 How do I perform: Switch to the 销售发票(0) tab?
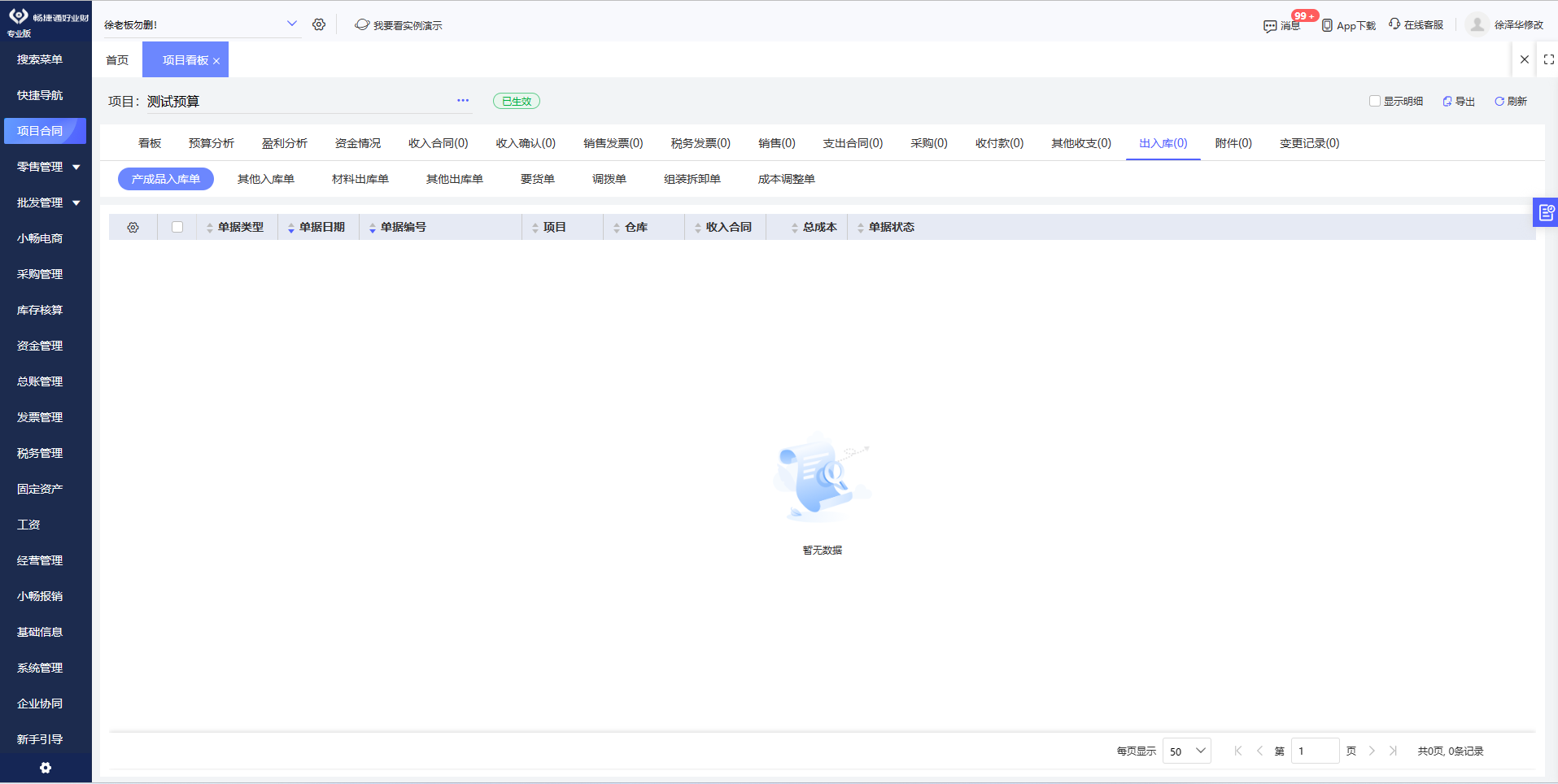pyautogui.click(x=614, y=142)
